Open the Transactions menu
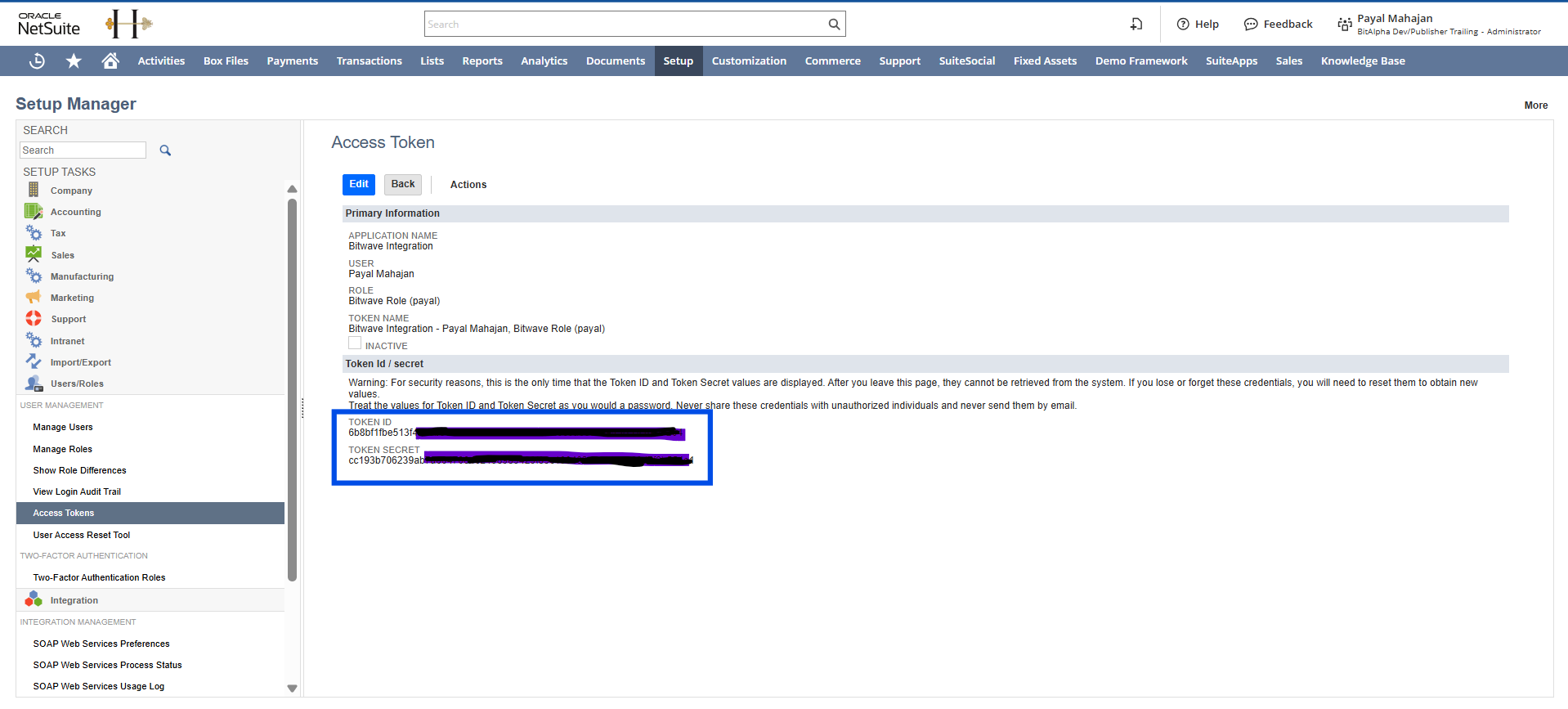 (370, 61)
